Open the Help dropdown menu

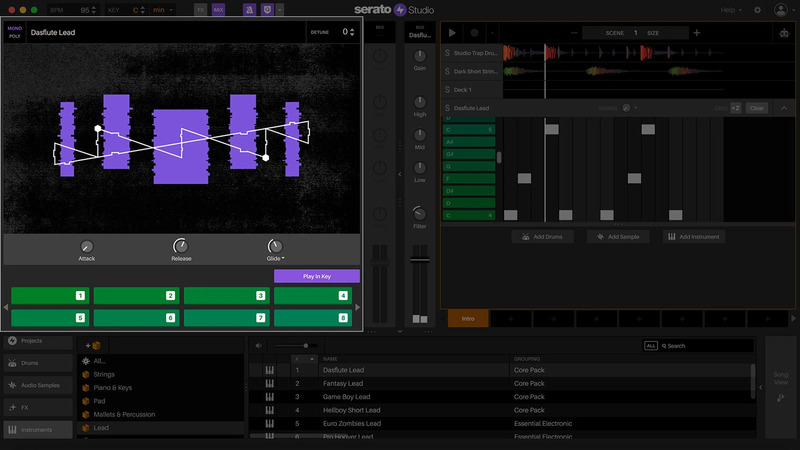pos(731,10)
